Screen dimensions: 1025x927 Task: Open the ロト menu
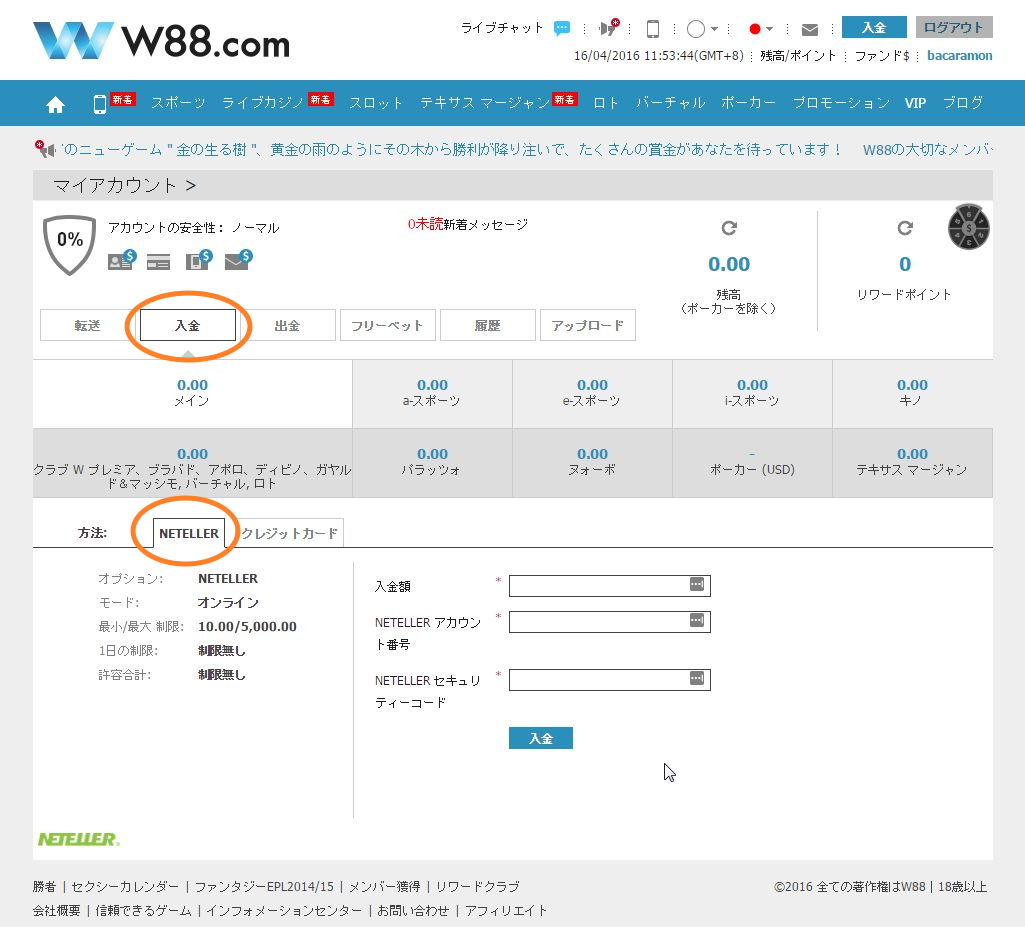606,103
